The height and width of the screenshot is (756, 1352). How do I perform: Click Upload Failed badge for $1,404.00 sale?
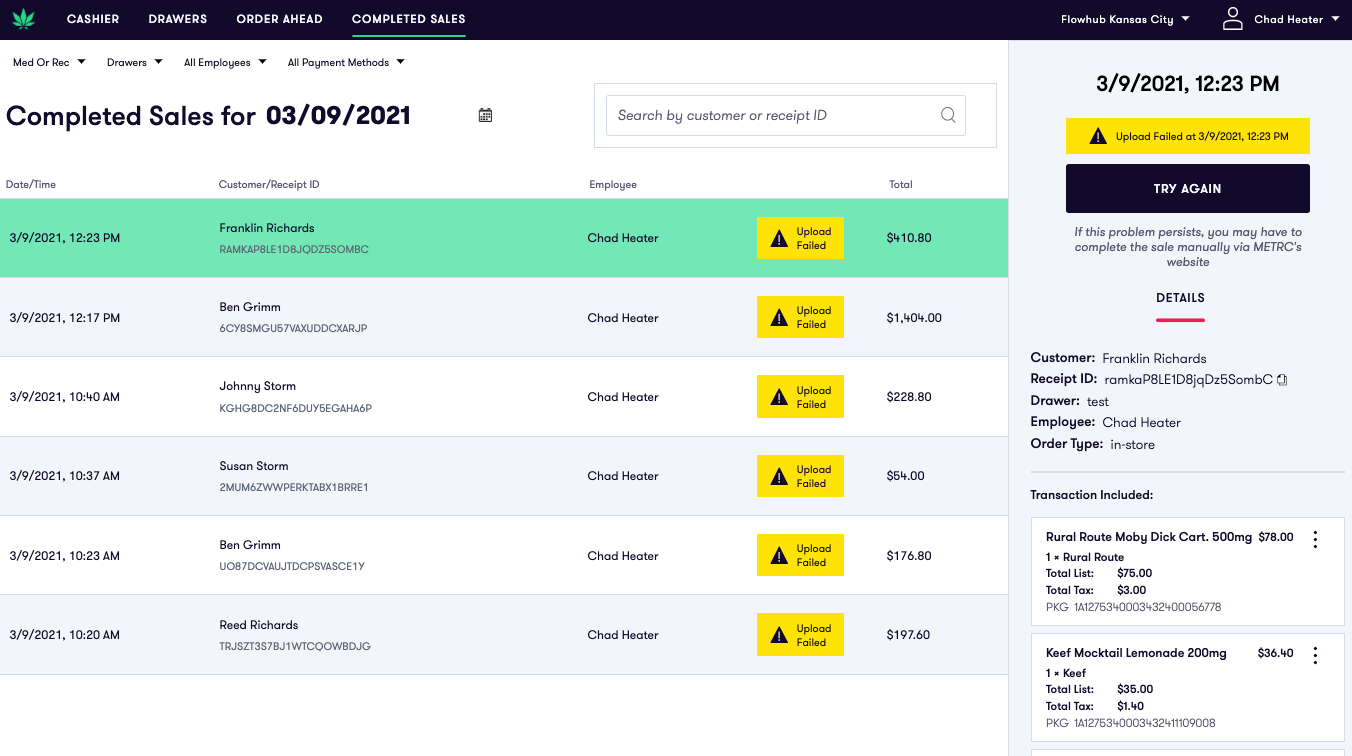(x=800, y=317)
